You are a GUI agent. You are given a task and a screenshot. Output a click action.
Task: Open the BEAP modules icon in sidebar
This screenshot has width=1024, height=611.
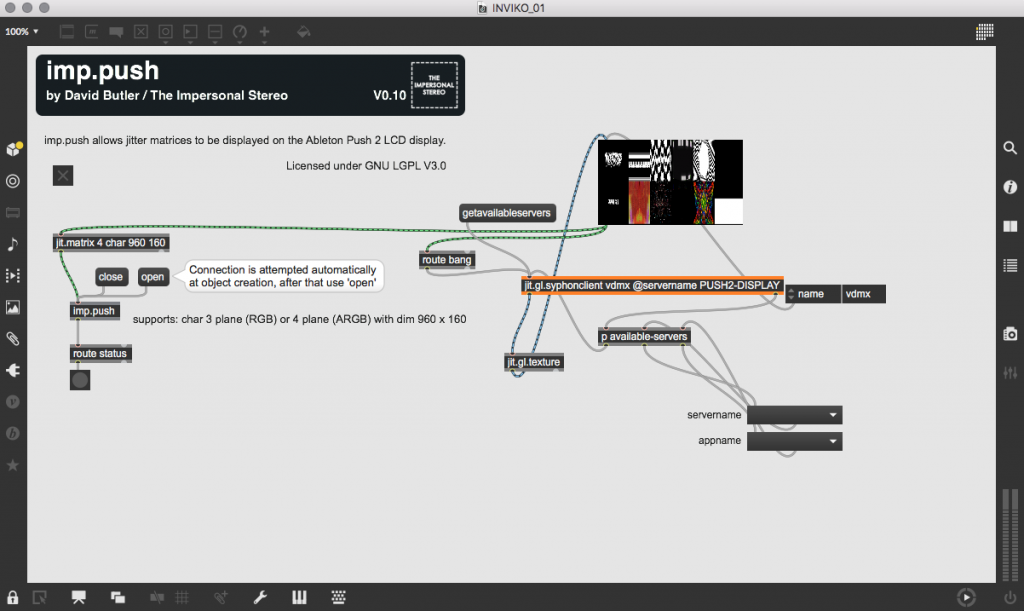[x=12, y=433]
